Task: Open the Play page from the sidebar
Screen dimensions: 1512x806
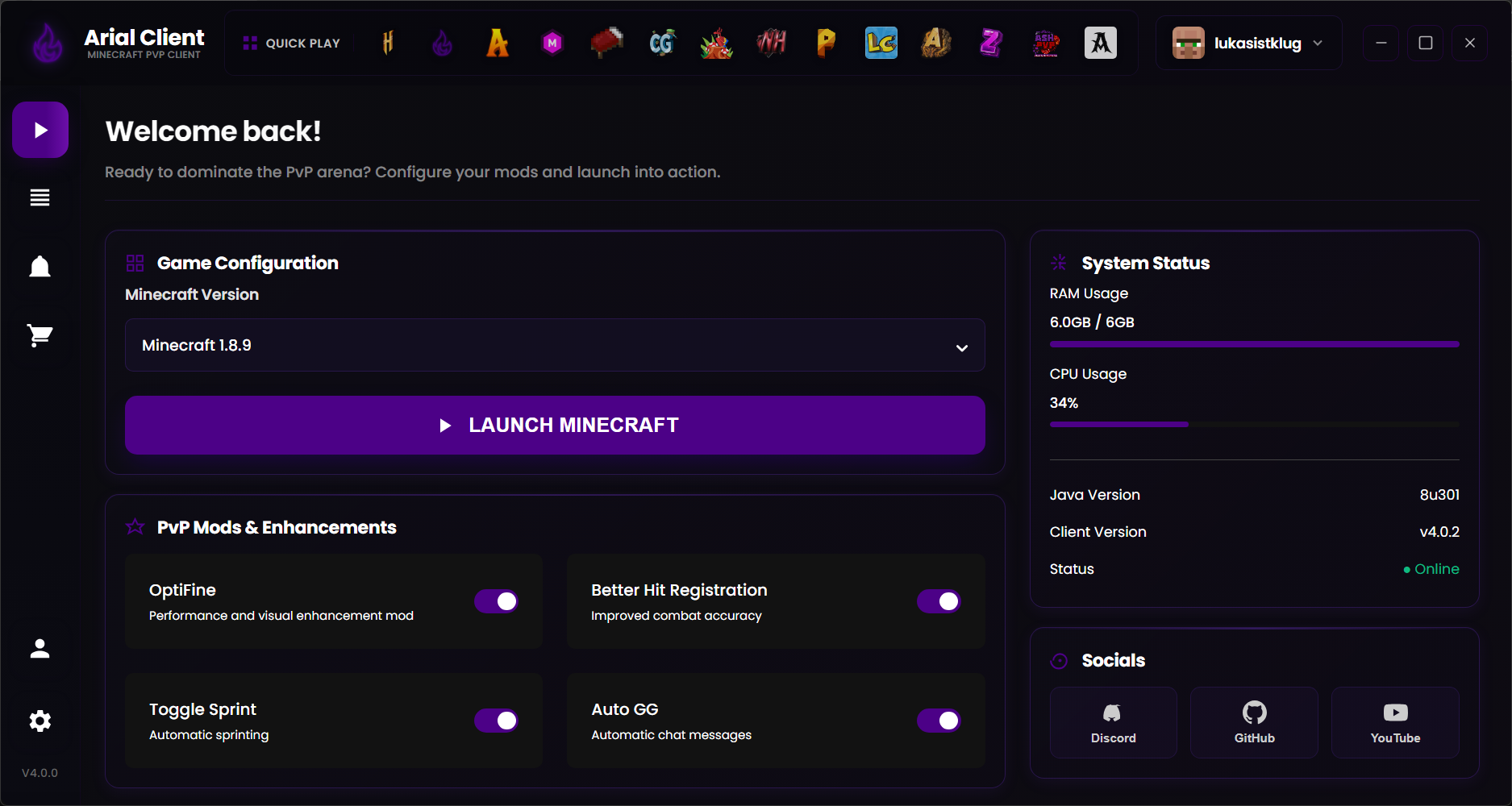Action: 40,130
